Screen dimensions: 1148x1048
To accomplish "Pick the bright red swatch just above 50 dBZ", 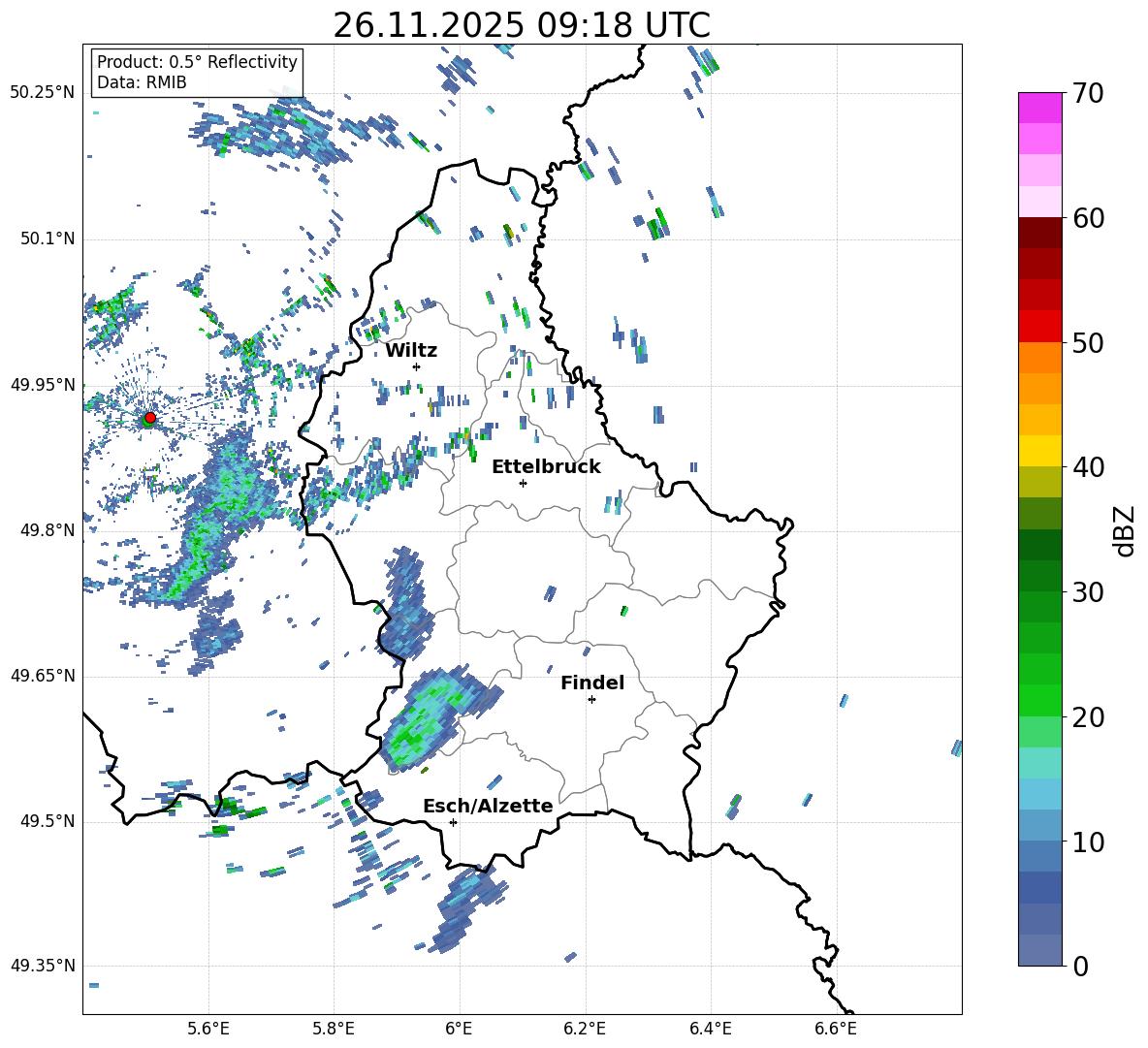I will [x=1040, y=326].
